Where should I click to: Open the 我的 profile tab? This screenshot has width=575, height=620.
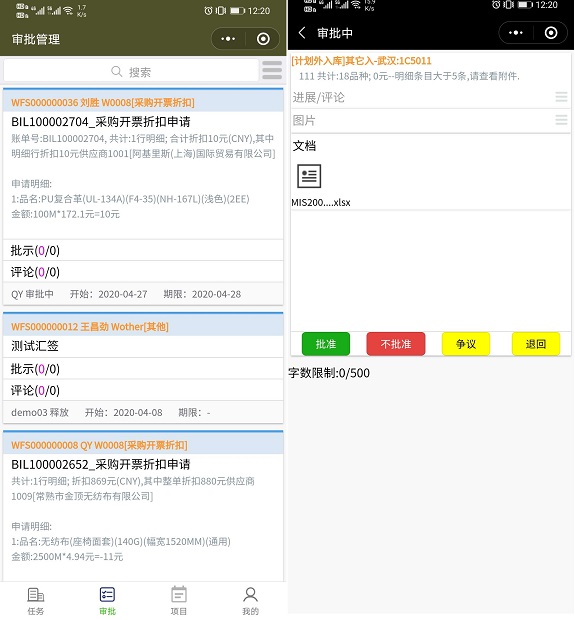pyautogui.click(x=250, y=601)
